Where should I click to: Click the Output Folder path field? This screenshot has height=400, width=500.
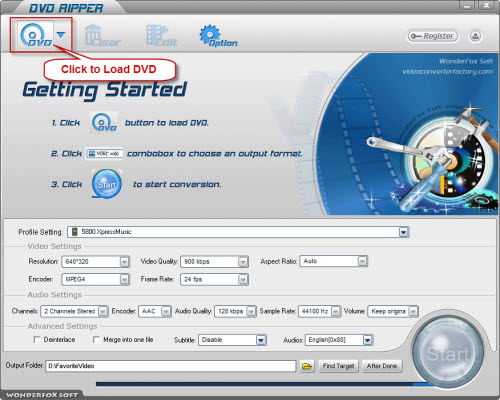[x=171, y=366]
